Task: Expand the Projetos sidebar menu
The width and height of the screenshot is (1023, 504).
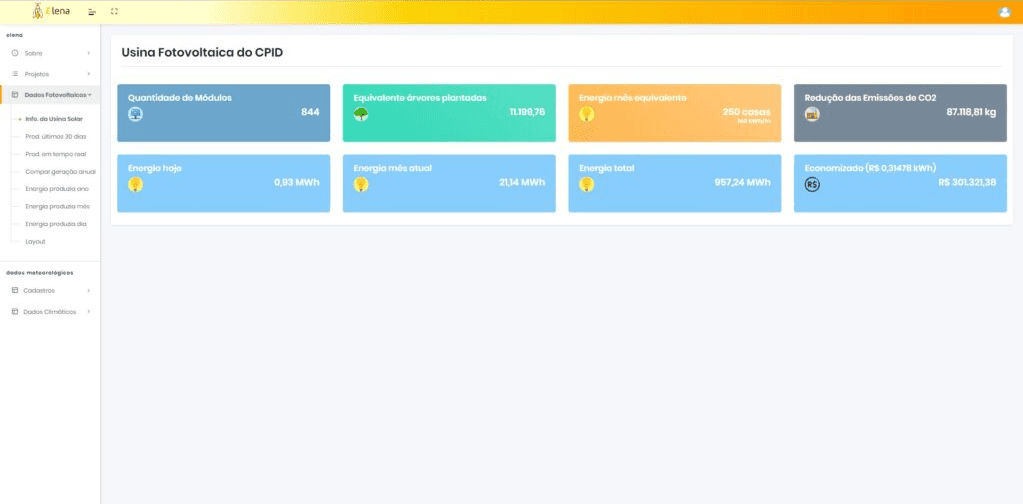Action: [x=50, y=74]
